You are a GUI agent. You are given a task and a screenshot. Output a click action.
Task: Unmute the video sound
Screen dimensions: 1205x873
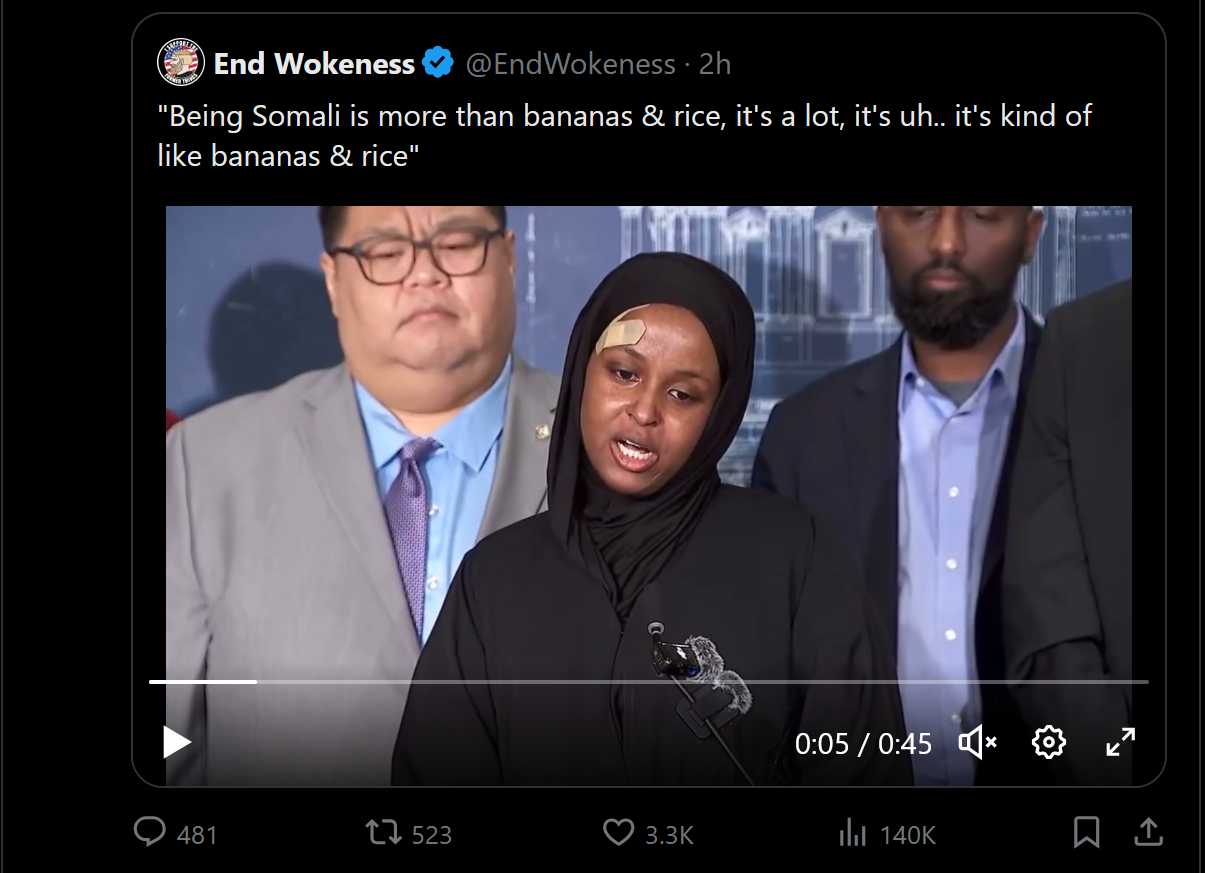(977, 742)
